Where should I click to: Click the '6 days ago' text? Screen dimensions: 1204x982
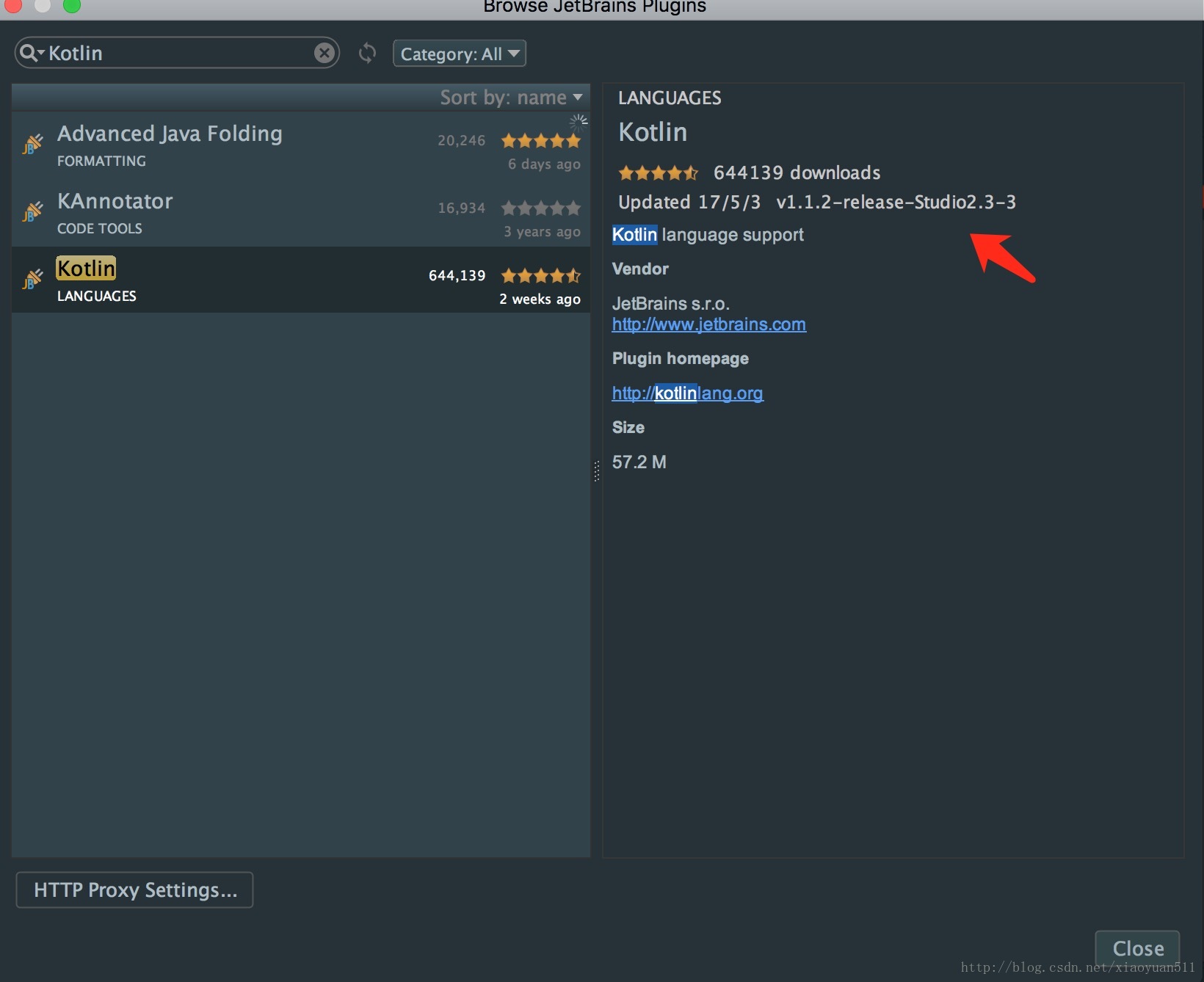pyautogui.click(x=544, y=164)
